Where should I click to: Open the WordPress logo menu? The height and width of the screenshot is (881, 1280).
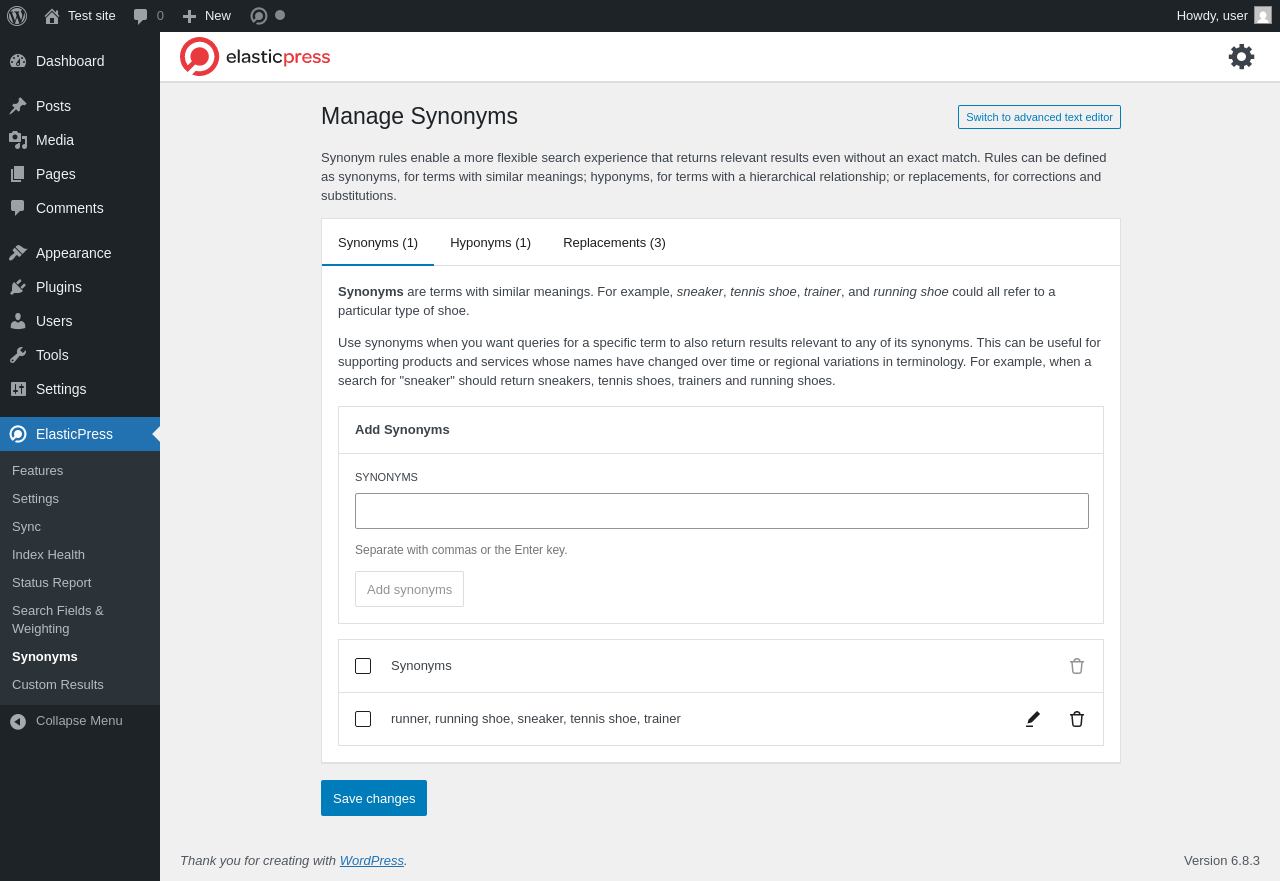[17, 16]
